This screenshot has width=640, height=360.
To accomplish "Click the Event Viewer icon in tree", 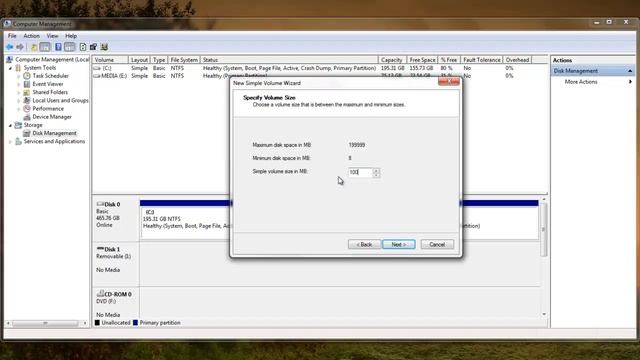I will tap(27, 84).
